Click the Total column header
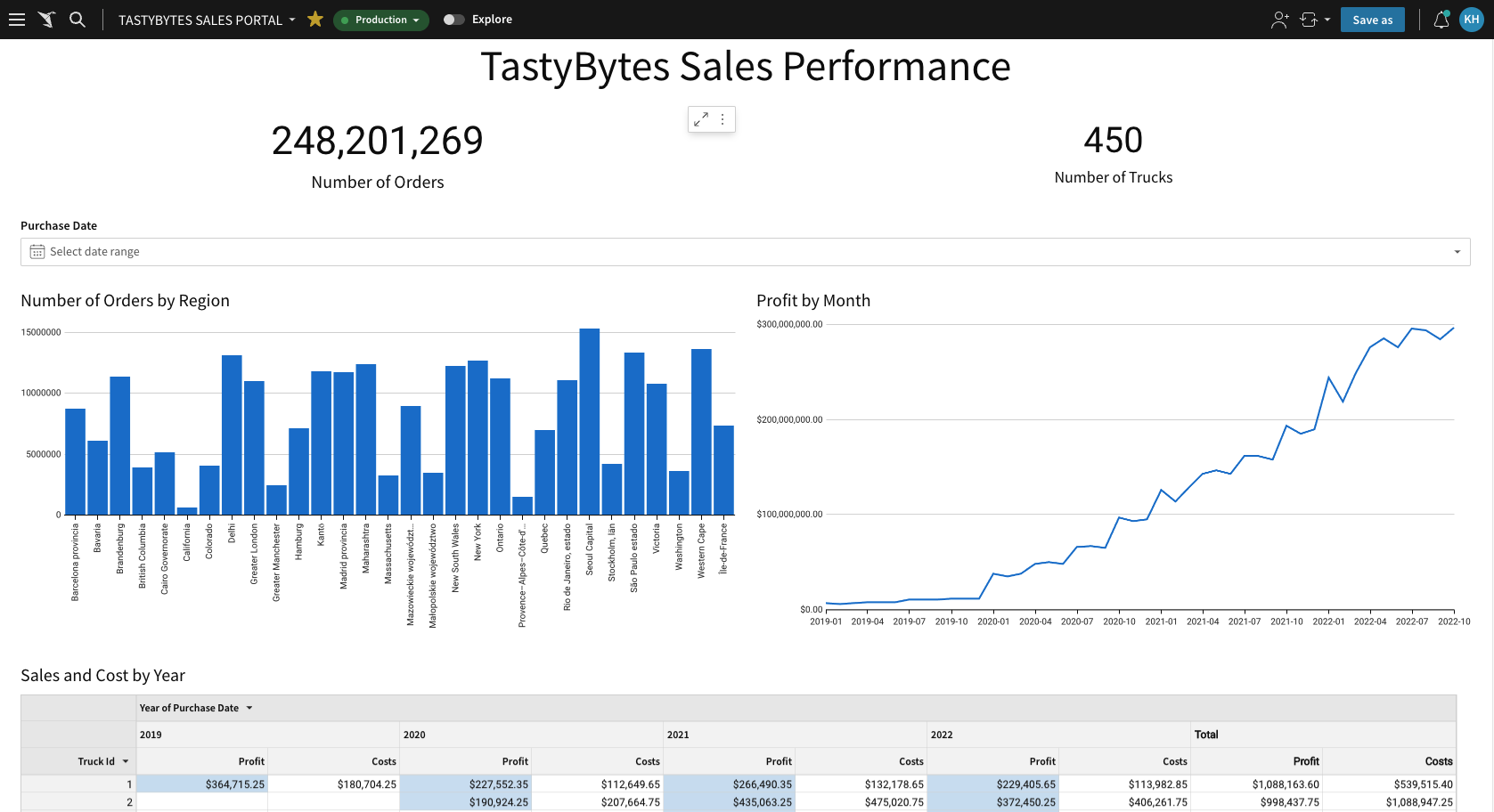The width and height of the screenshot is (1494, 812). pyautogui.click(x=1206, y=735)
